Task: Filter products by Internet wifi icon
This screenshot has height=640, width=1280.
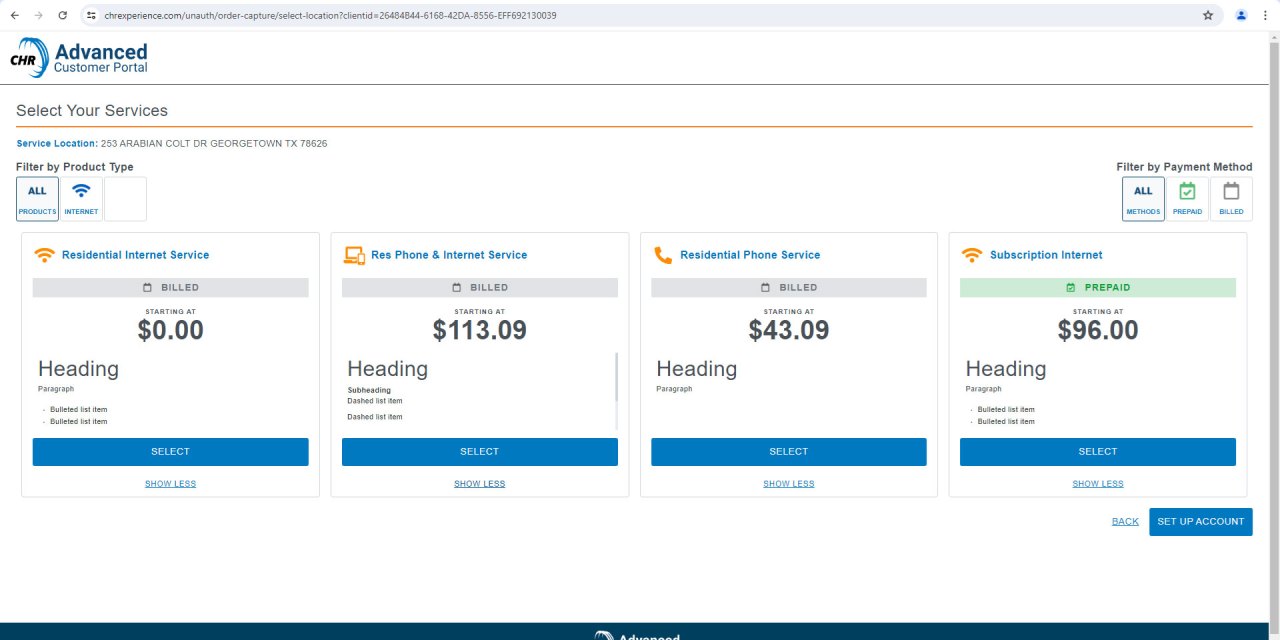Action: pyautogui.click(x=81, y=198)
